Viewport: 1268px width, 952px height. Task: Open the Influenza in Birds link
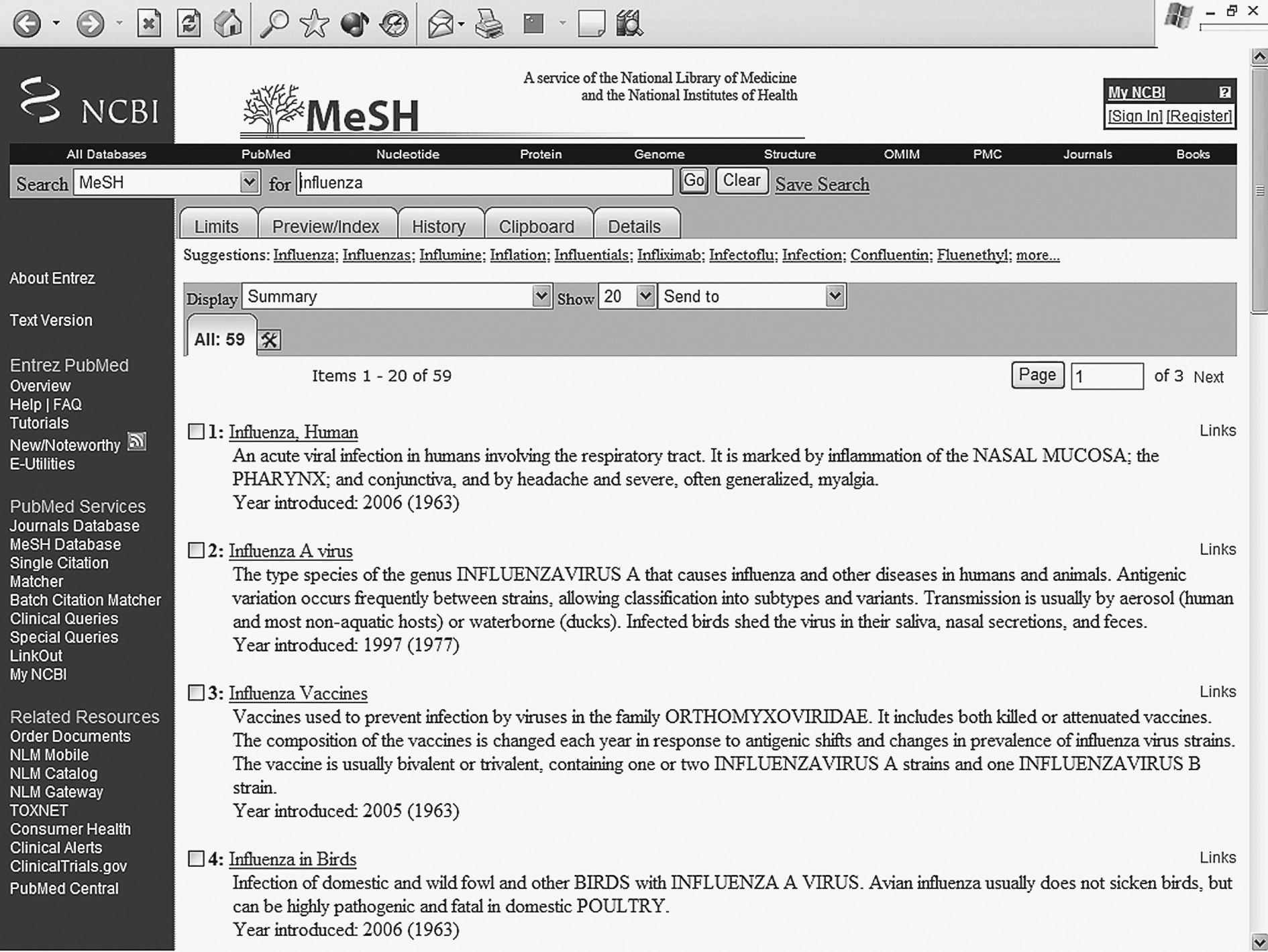coord(293,859)
